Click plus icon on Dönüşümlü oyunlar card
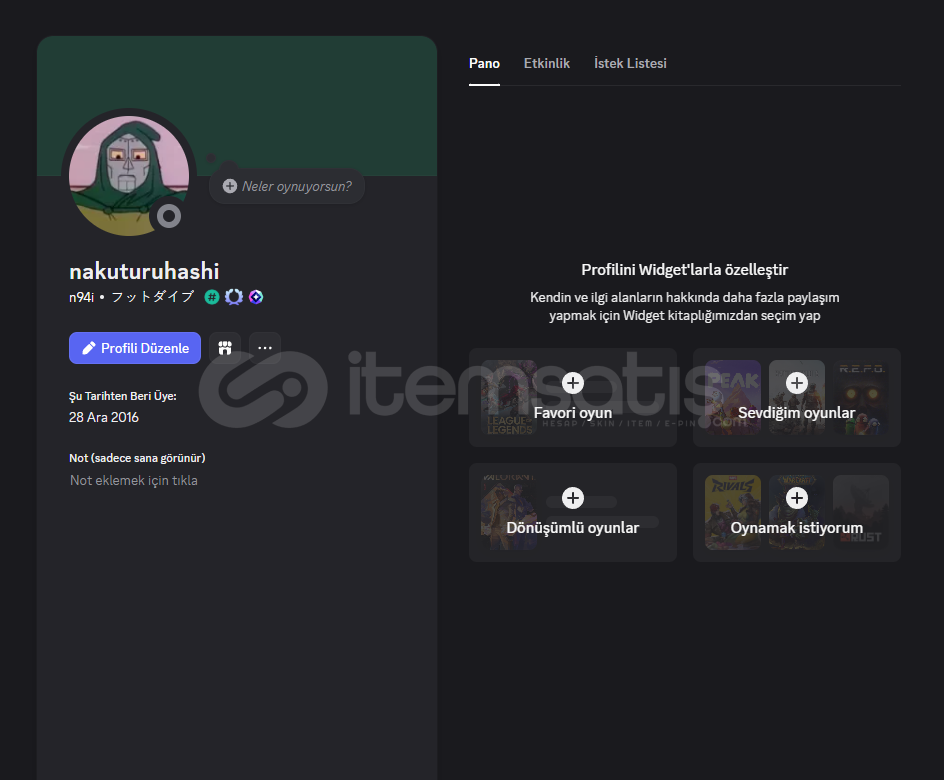The height and width of the screenshot is (780, 944). click(573, 498)
